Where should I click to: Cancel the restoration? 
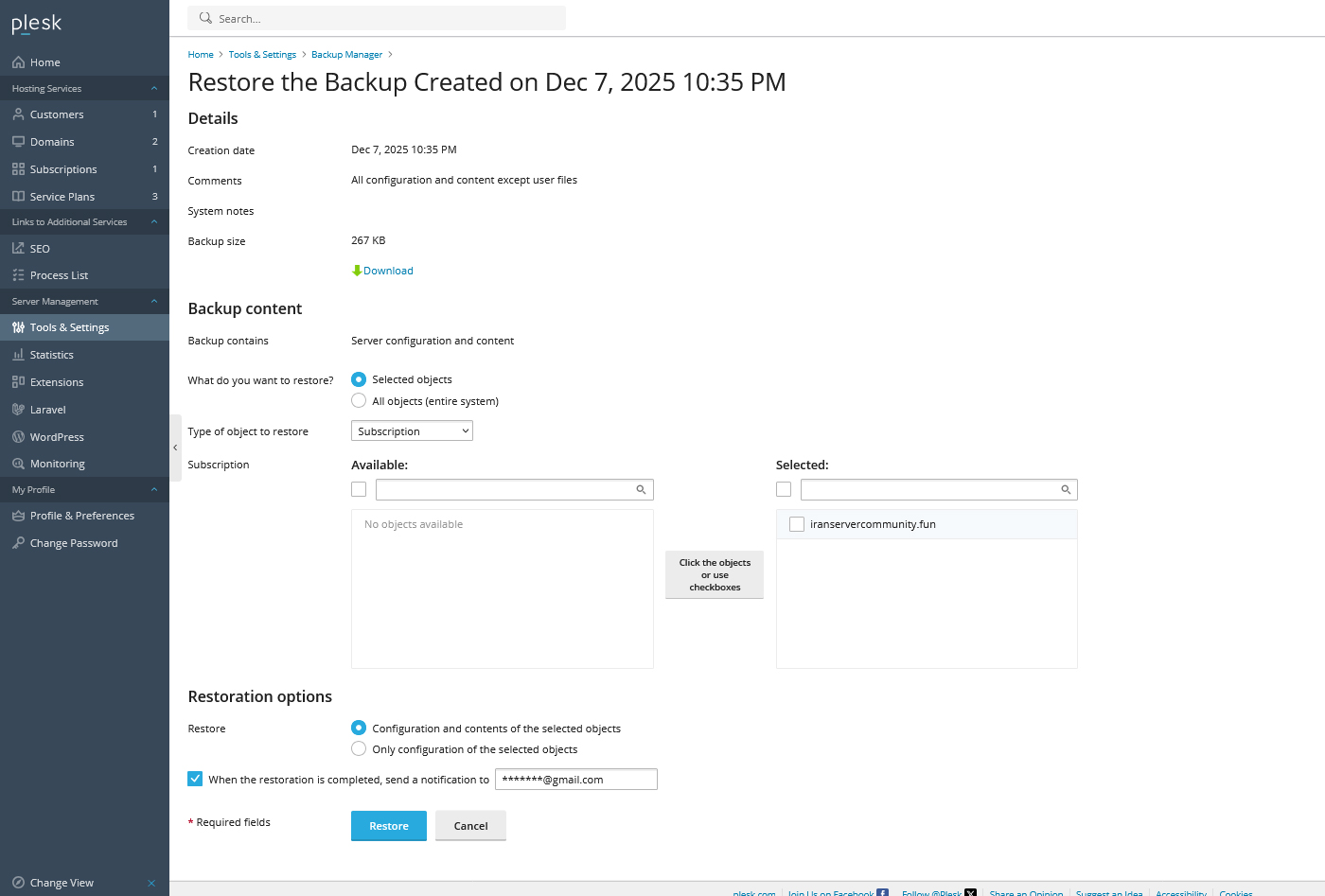coord(470,825)
